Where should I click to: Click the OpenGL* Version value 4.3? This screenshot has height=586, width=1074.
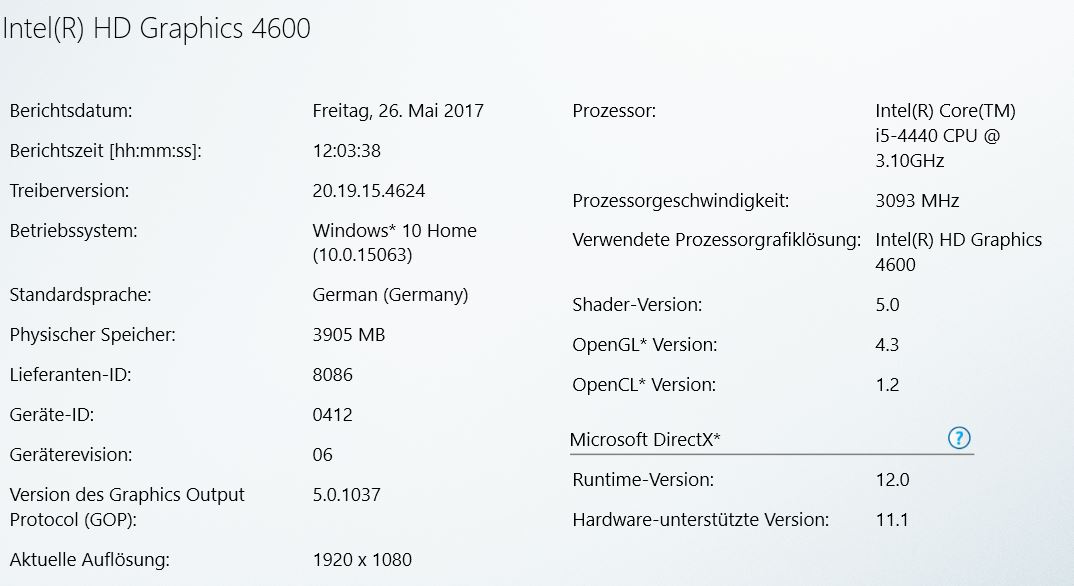point(887,344)
